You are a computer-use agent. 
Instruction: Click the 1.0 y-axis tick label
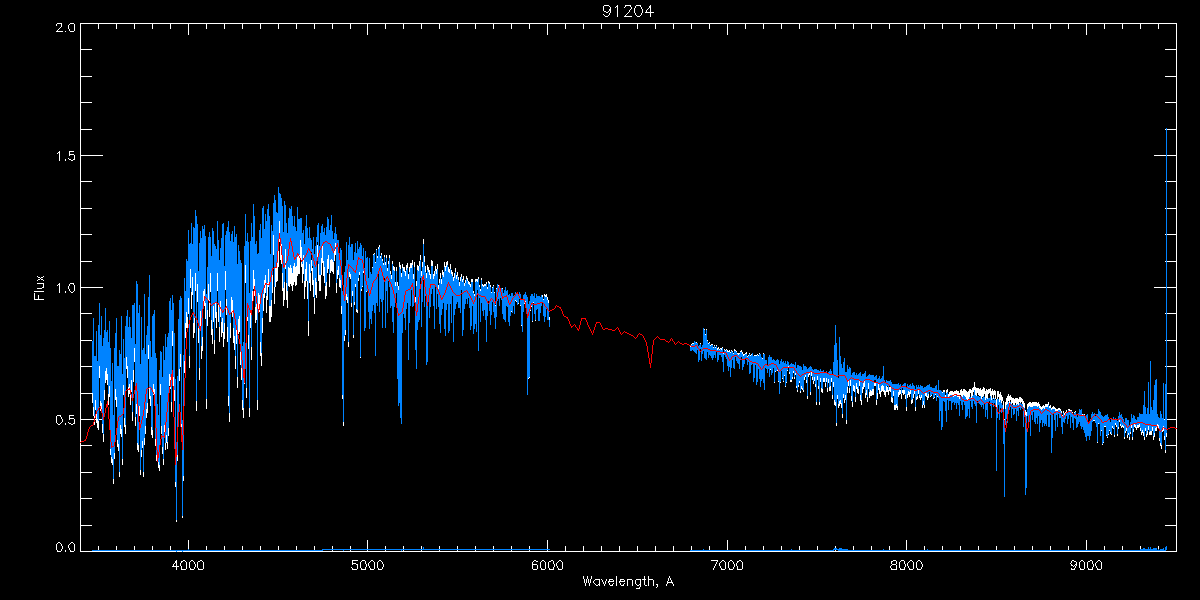pos(66,288)
